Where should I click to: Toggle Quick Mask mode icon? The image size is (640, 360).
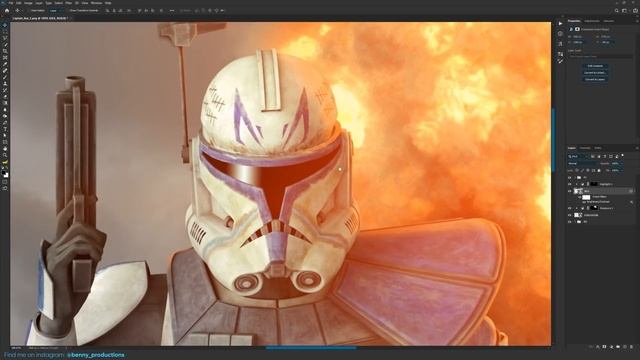(5, 182)
